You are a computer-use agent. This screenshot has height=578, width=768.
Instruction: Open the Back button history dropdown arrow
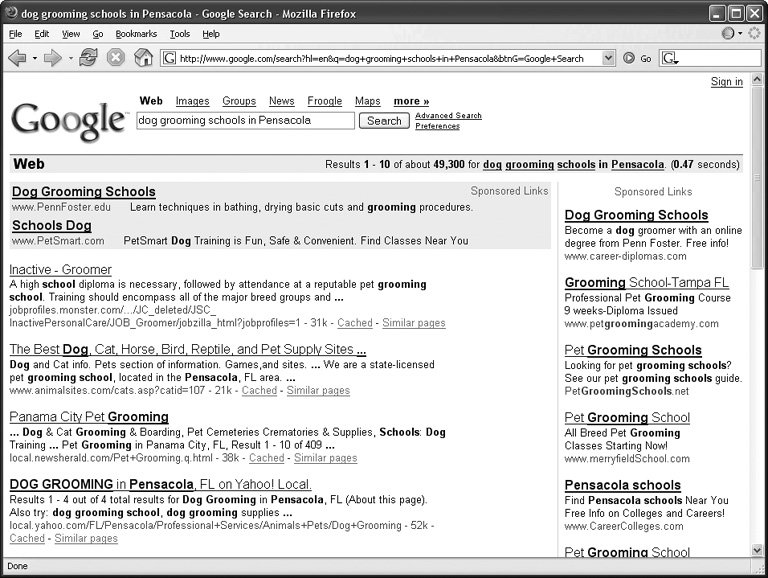[34, 58]
